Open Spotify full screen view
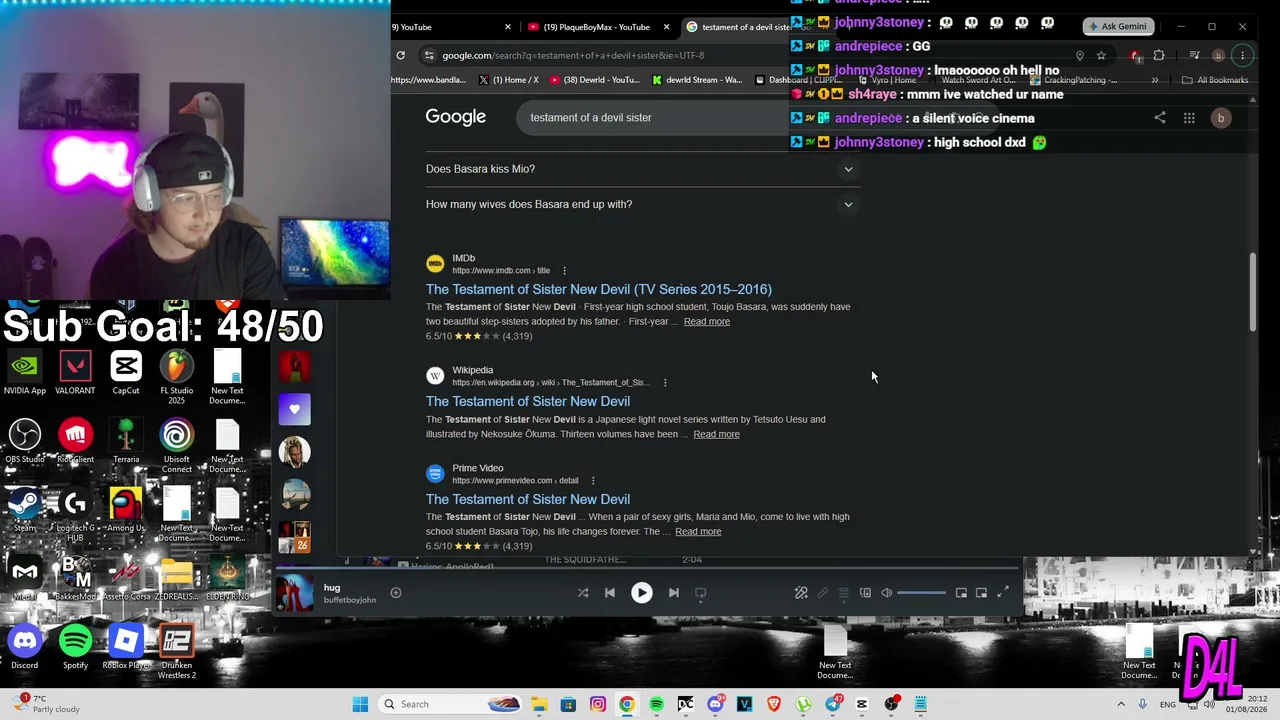The width and height of the screenshot is (1280, 720). click(1003, 593)
